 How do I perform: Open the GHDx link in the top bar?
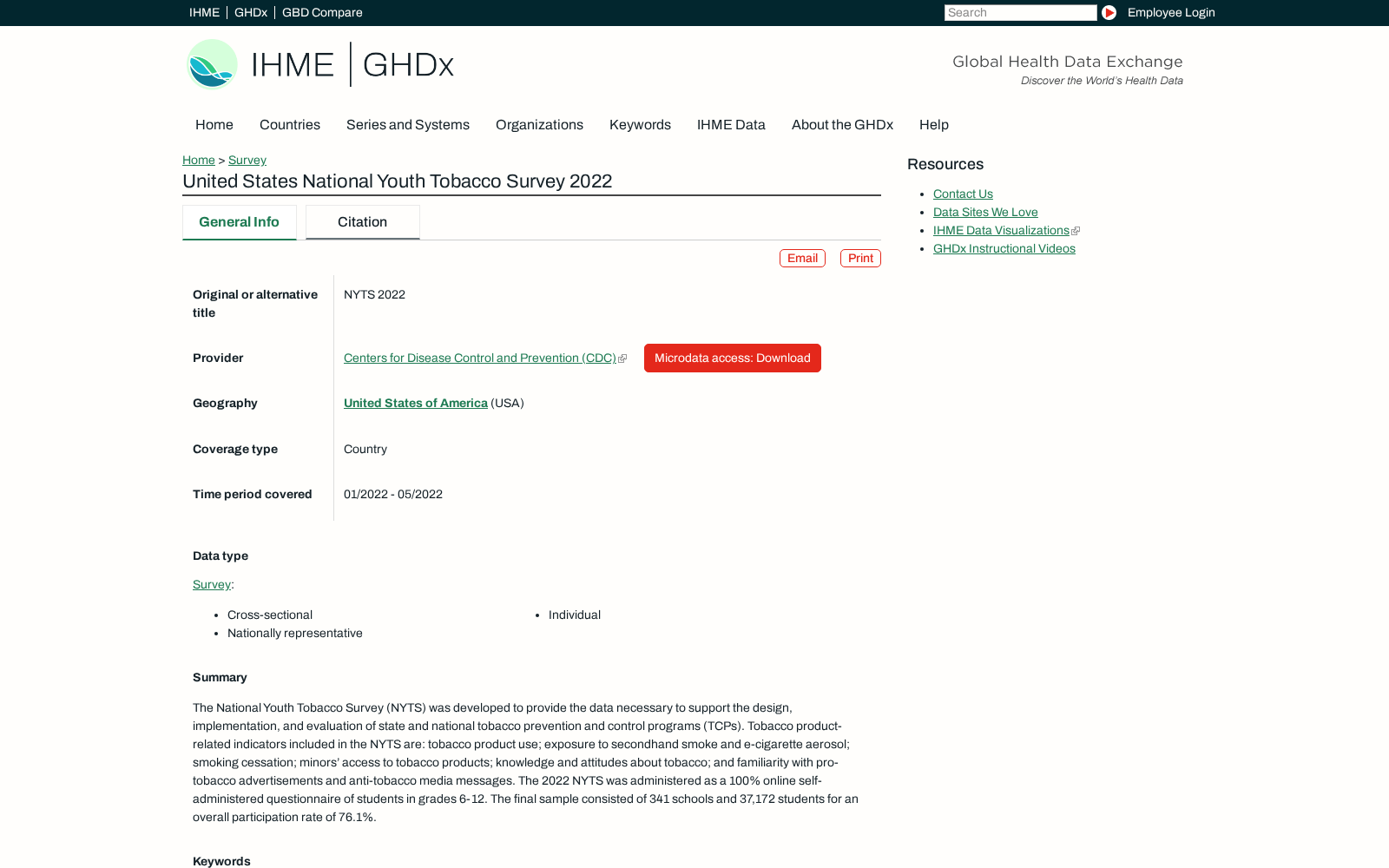tap(251, 12)
